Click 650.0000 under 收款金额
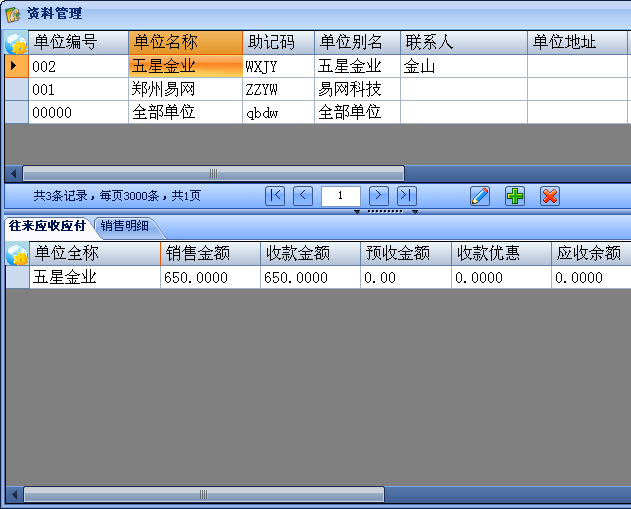This screenshot has height=509, width=631. click(x=310, y=277)
